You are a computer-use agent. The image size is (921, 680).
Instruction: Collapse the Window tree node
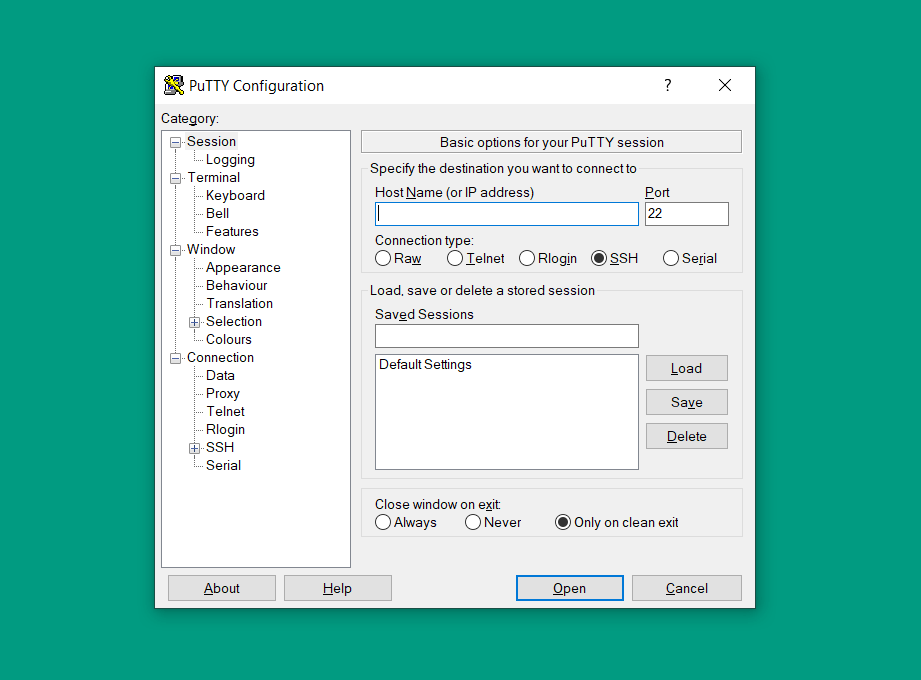(x=175, y=250)
